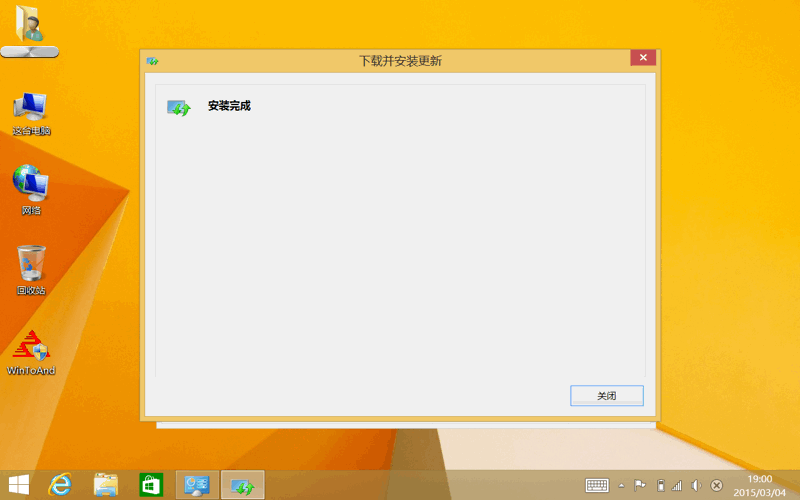Select the 网络 desktop icon
The image size is (800, 500).
[30, 190]
